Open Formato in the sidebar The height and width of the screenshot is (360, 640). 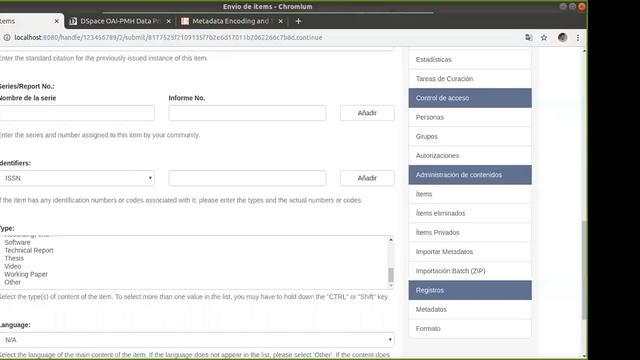tap(470, 329)
